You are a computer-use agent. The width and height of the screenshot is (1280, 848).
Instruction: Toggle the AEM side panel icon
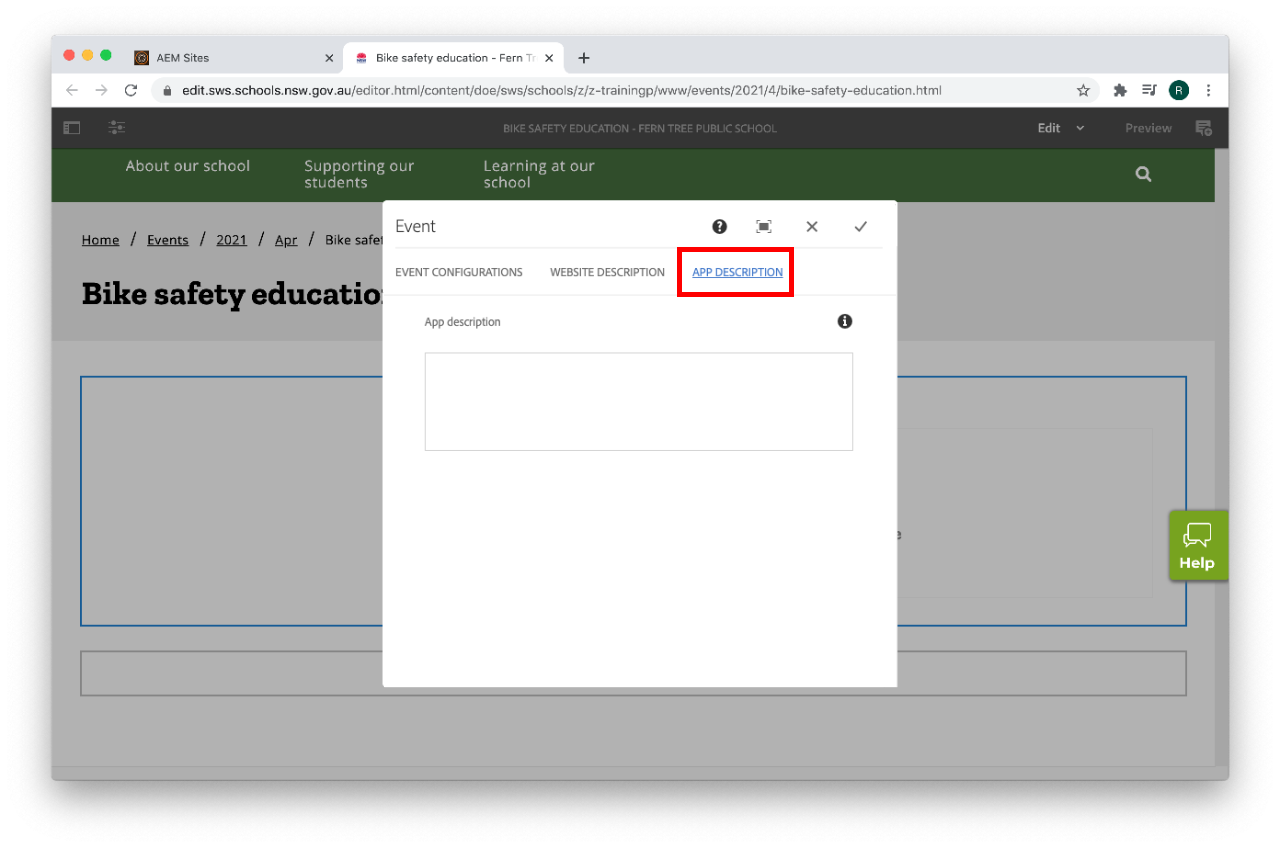tap(72, 128)
